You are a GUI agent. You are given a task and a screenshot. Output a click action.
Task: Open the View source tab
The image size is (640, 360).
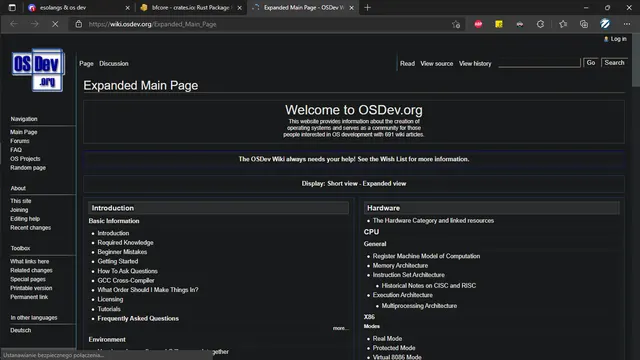(x=436, y=64)
